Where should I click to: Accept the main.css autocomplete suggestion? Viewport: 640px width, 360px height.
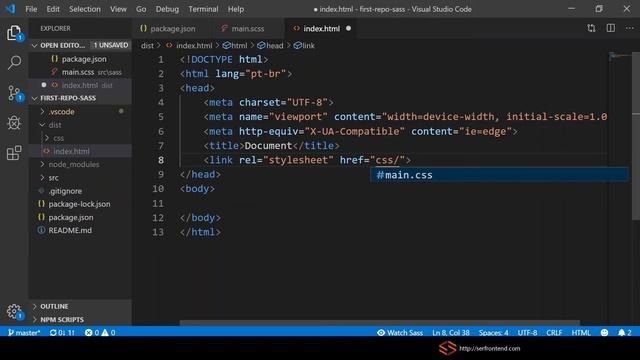point(499,175)
